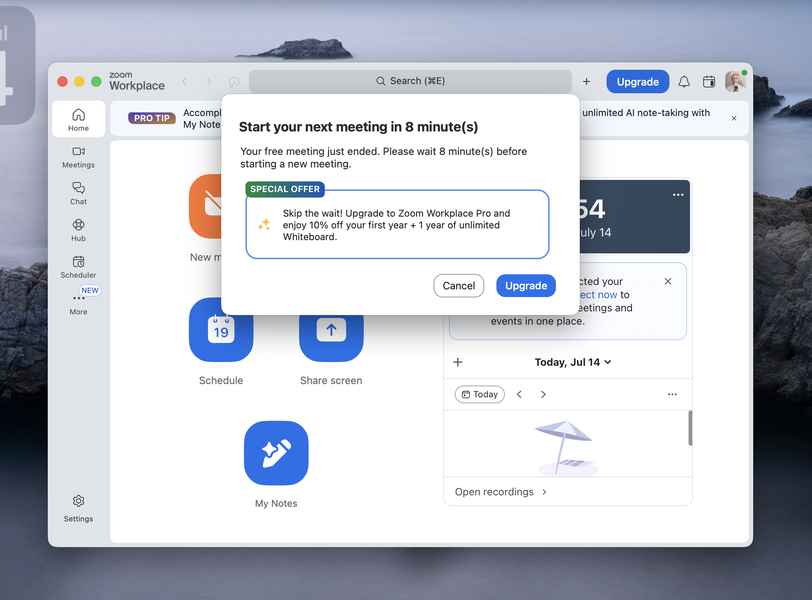This screenshot has width=812, height=600.
Task: Click the Search field
Action: tap(410, 81)
